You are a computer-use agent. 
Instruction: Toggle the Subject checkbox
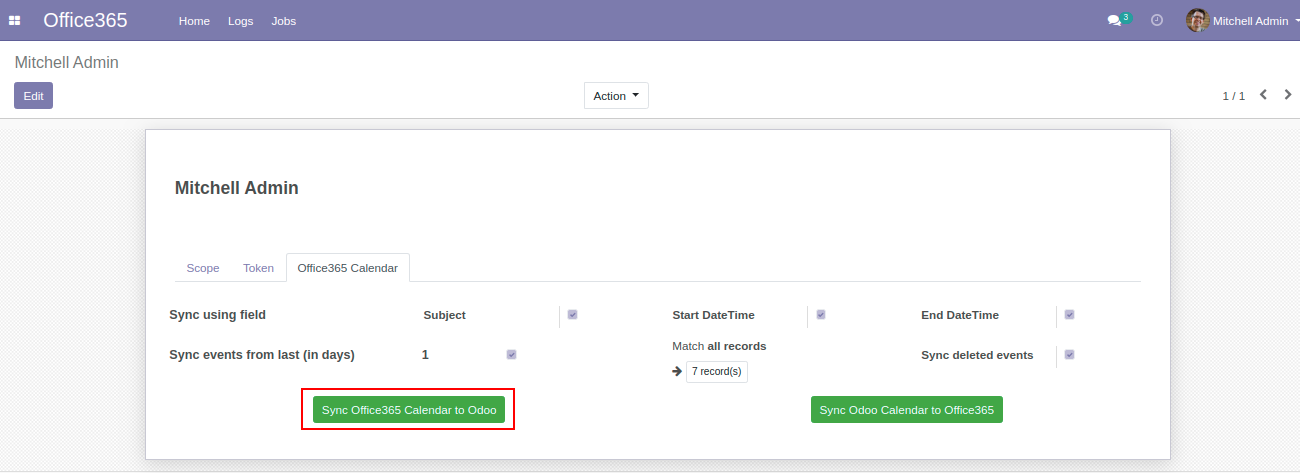click(573, 315)
